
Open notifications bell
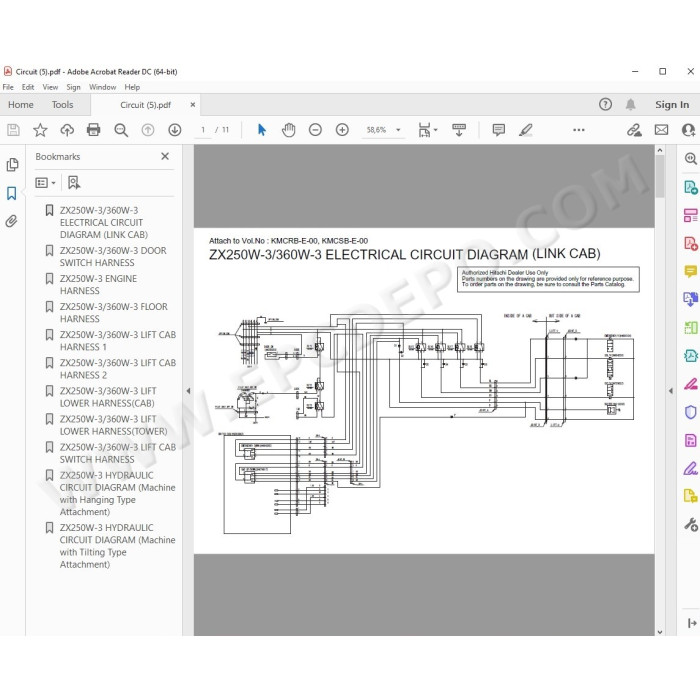(x=630, y=104)
